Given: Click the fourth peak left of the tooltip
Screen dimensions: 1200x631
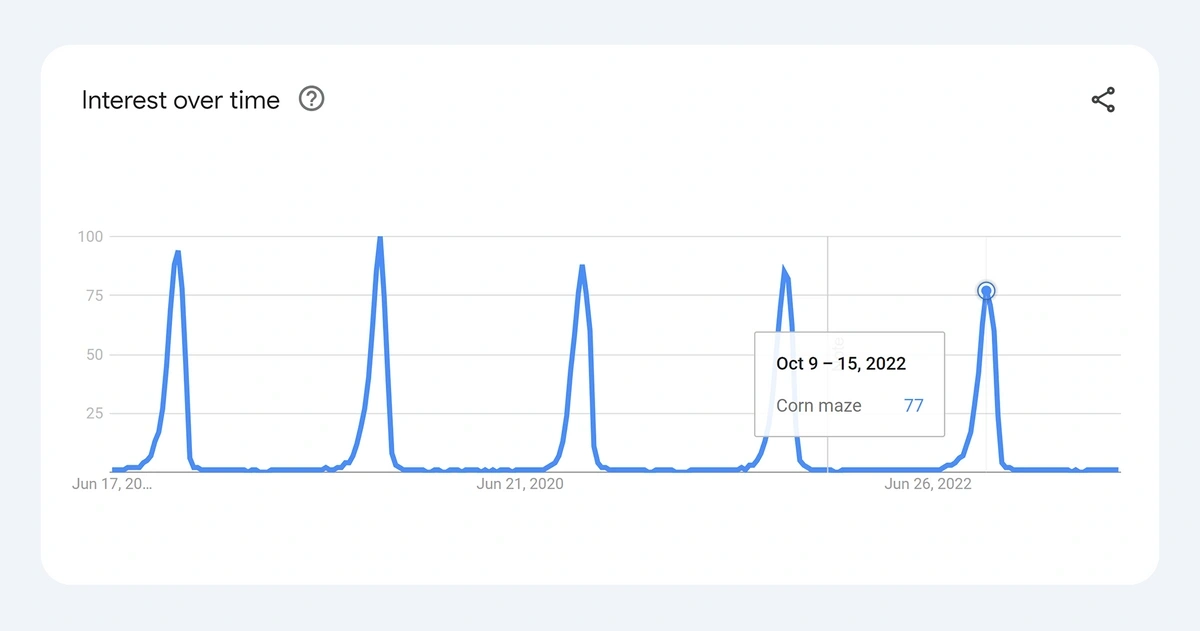Looking at the screenshot, I should [784, 271].
